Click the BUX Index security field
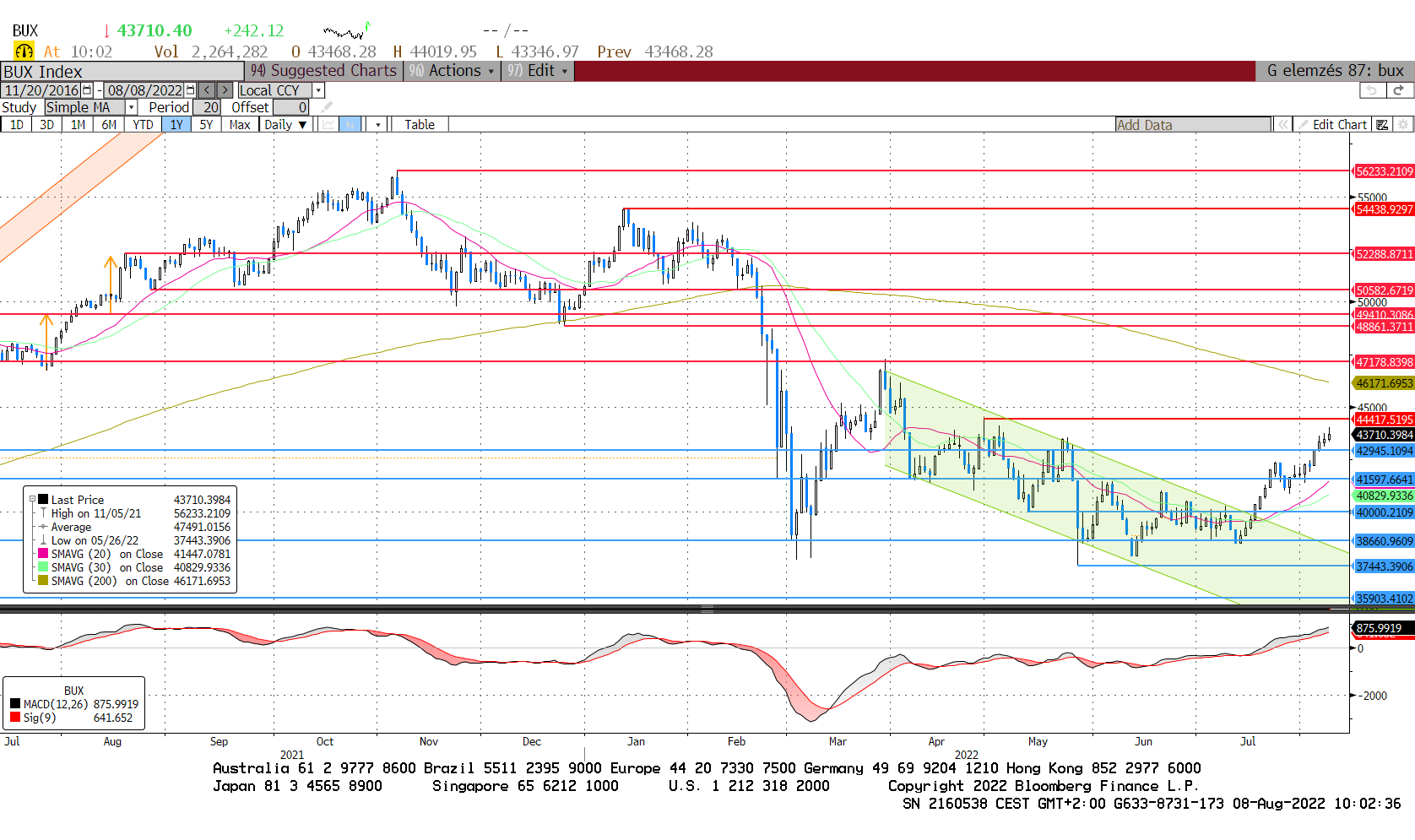Screen dimensions: 1415x840 pyautogui.click(x=122, y=72)
